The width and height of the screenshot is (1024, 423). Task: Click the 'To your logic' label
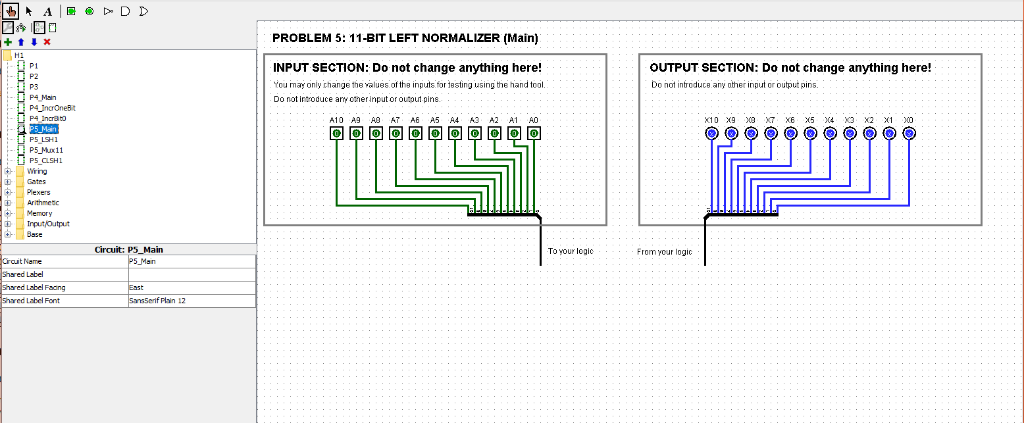[570, 251]
